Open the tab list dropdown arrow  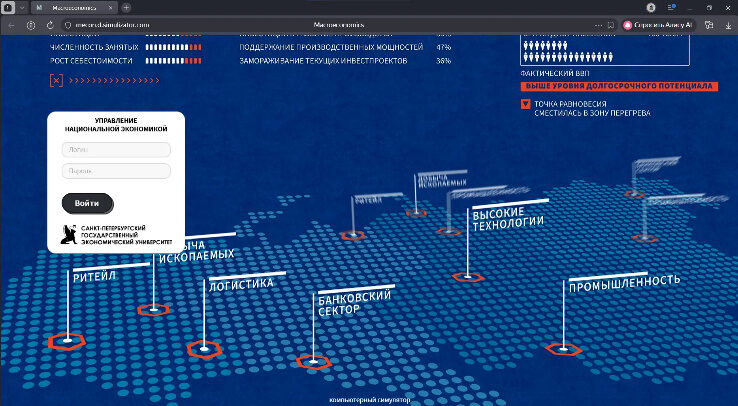(x=21, y=7)
